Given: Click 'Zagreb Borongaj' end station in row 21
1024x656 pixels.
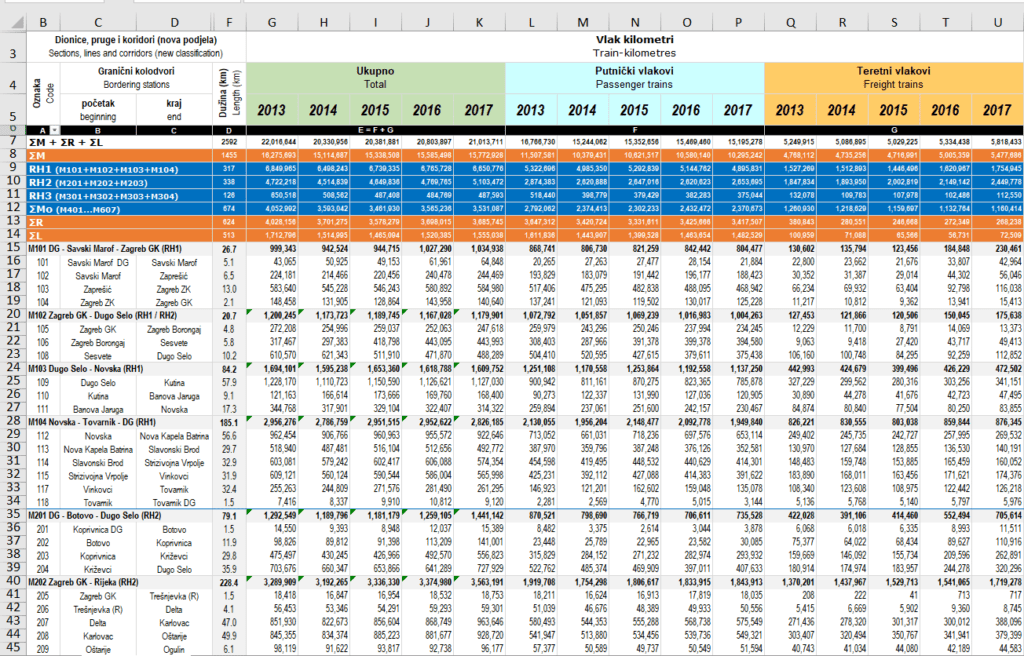Looking at the screenshot, I should point(174,329).
